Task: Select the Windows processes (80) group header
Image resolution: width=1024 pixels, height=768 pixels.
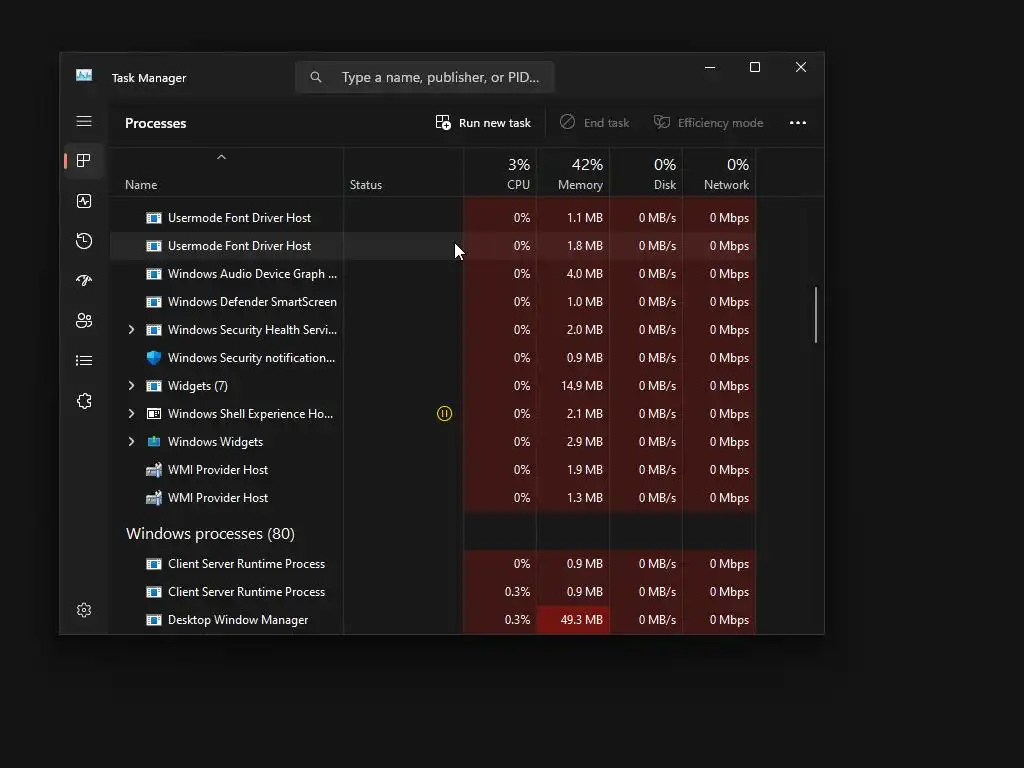Action: pos(210,534)
